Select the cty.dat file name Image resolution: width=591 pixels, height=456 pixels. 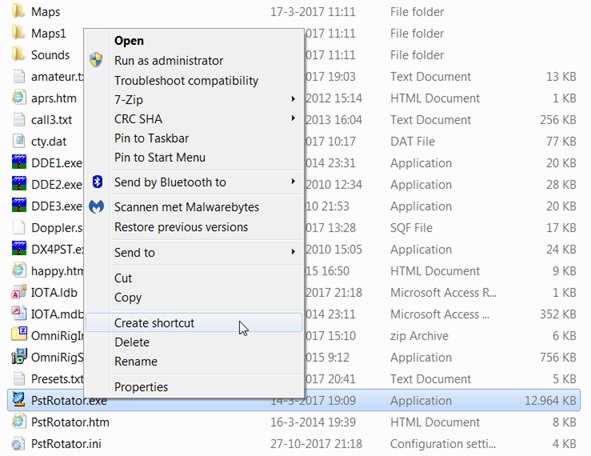(x=49, y=142)
